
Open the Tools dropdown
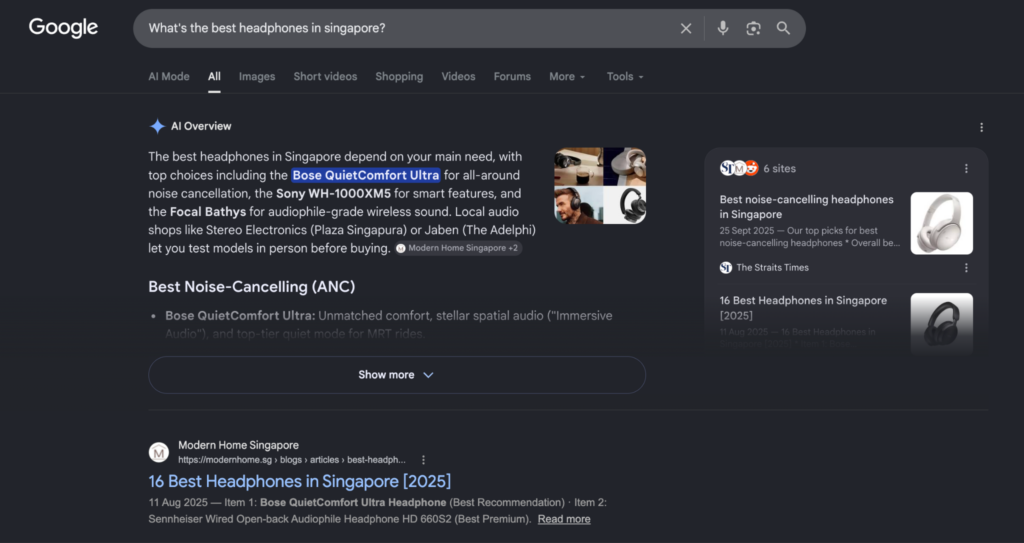point(625,76)
